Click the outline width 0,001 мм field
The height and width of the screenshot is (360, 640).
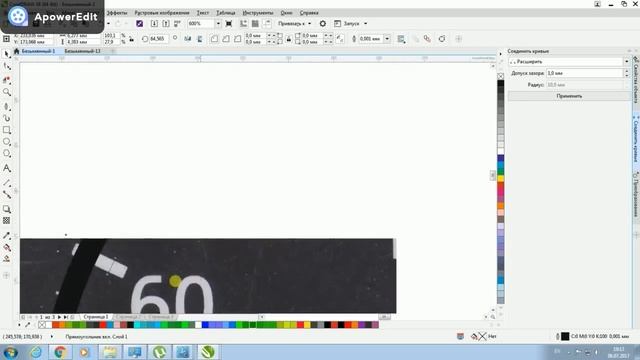coord(371,39)
